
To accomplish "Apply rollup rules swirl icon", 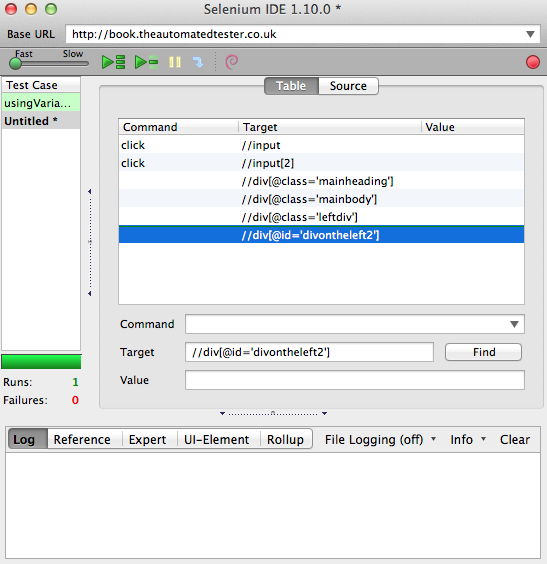I will click(232, 62).
